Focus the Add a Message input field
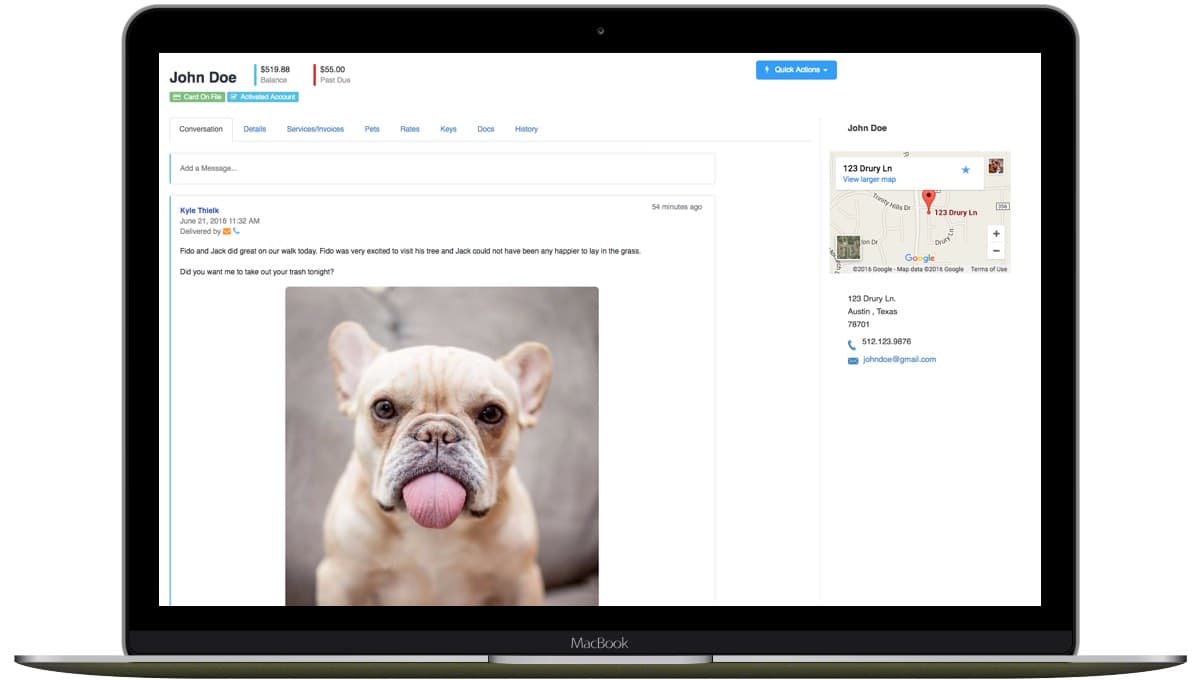 click(x=442, y=168)
